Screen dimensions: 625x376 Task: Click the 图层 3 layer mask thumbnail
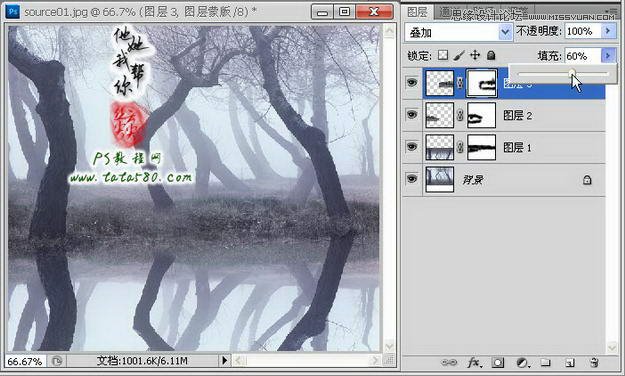pyautogui.click(x=482, y=83)
